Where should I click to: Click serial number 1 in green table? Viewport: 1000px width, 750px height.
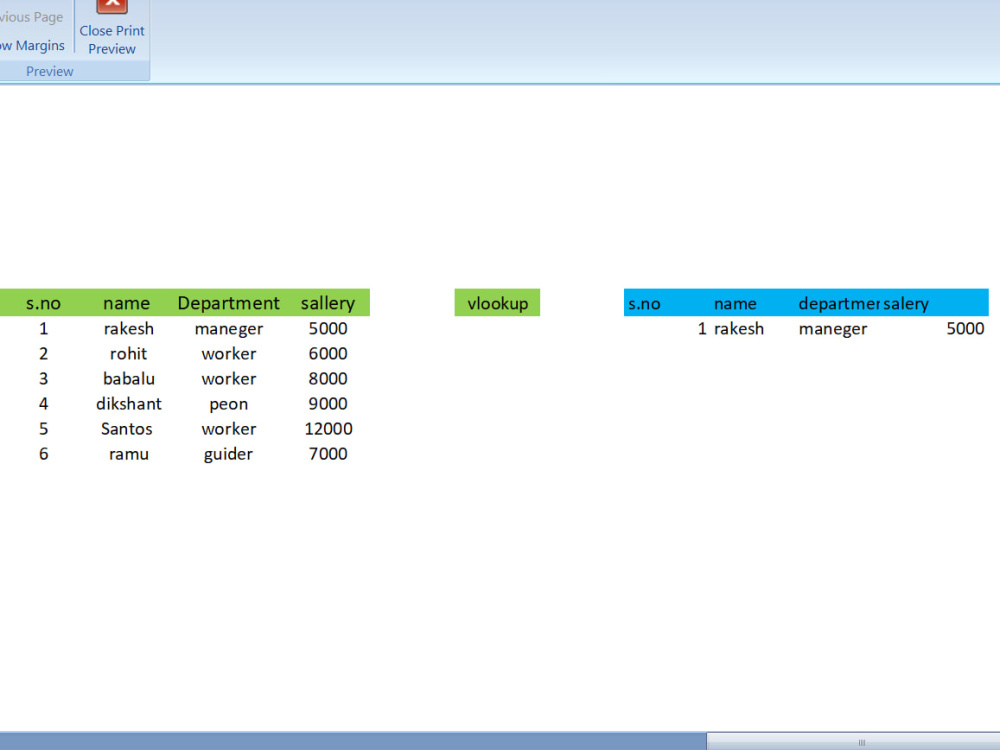43,328
